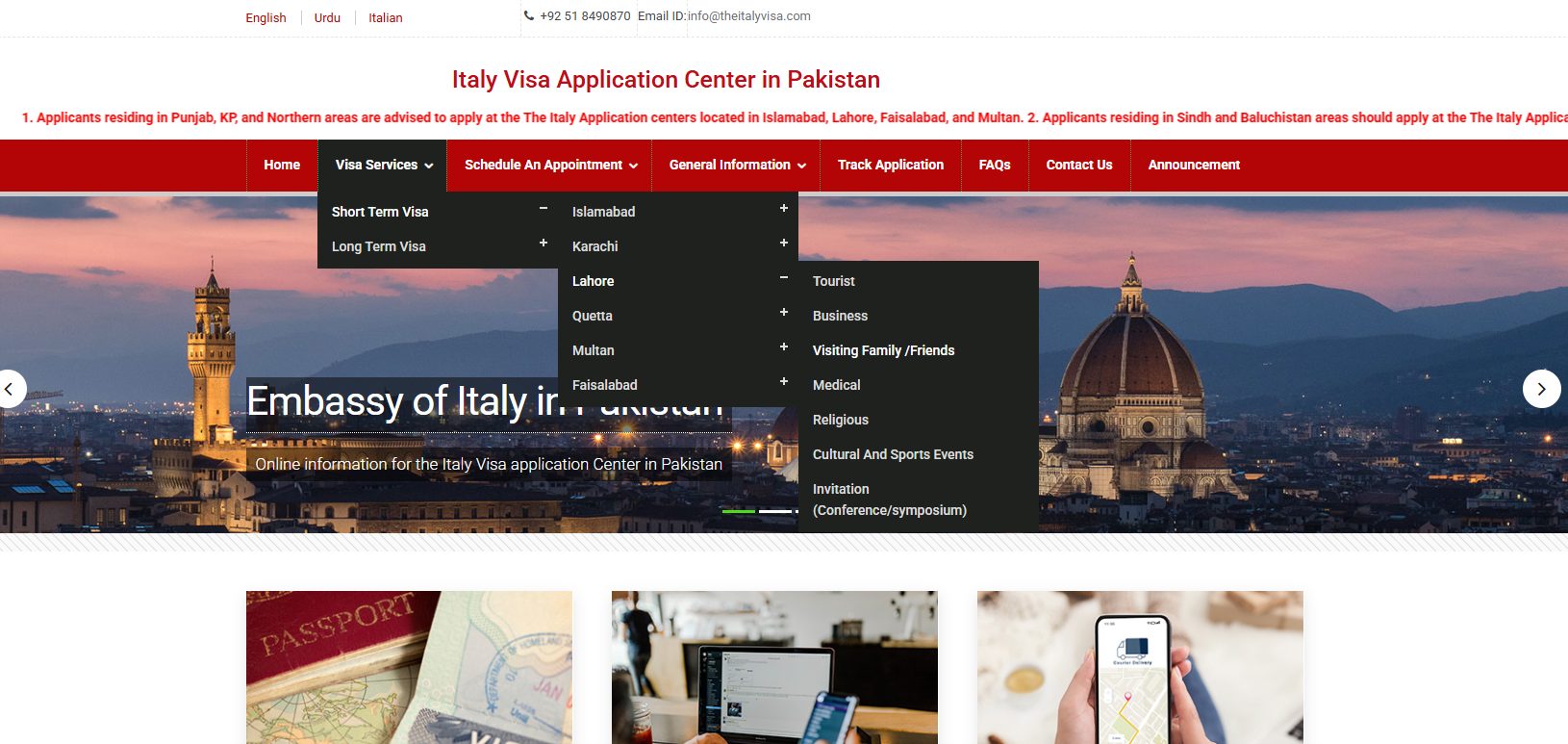The image size is (1568, 744).
Task: Switch language to Italian
Action: 386,17
